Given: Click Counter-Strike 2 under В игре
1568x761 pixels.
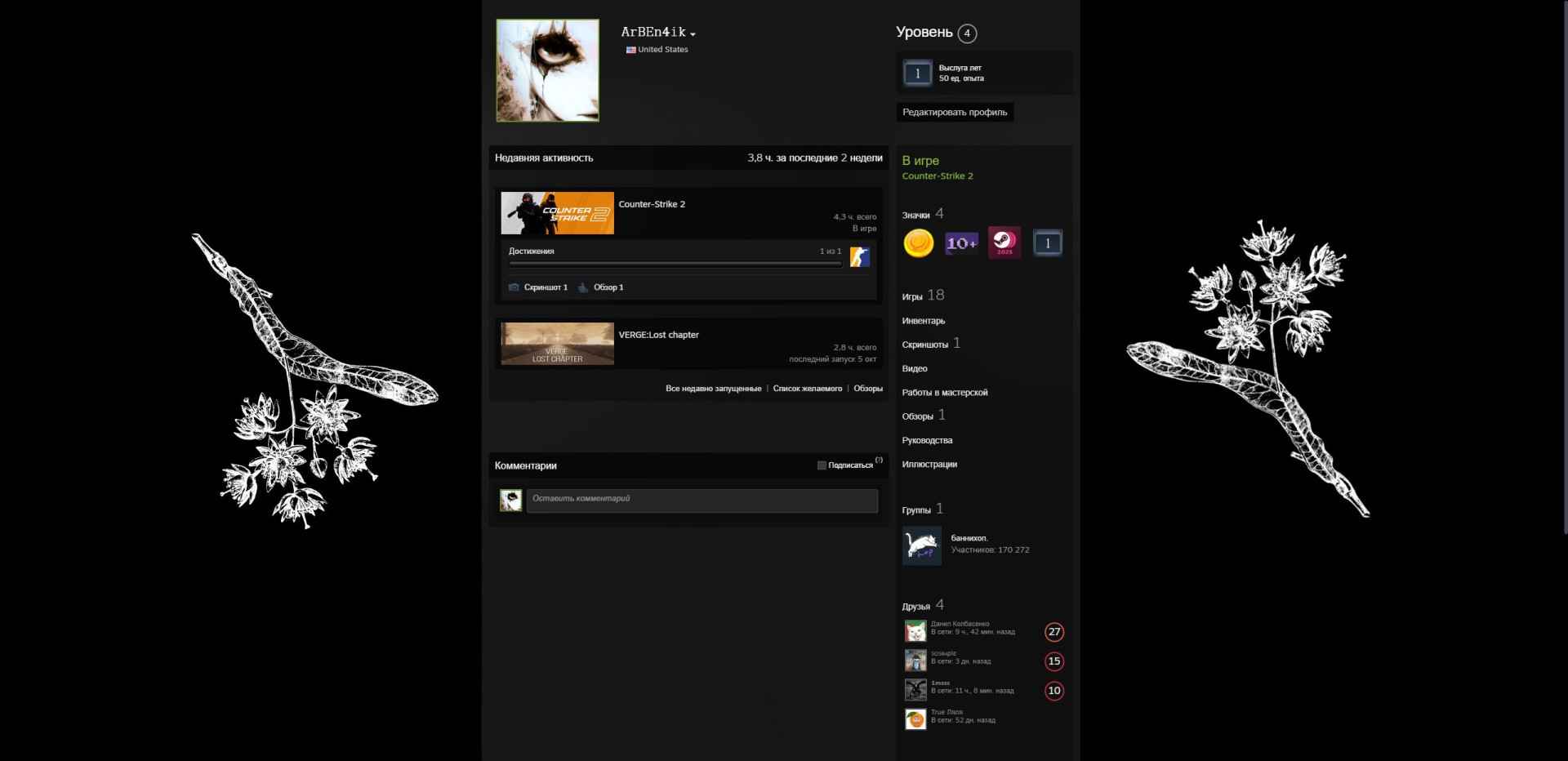Looking at the screenshot, I should tap(938, 176).
